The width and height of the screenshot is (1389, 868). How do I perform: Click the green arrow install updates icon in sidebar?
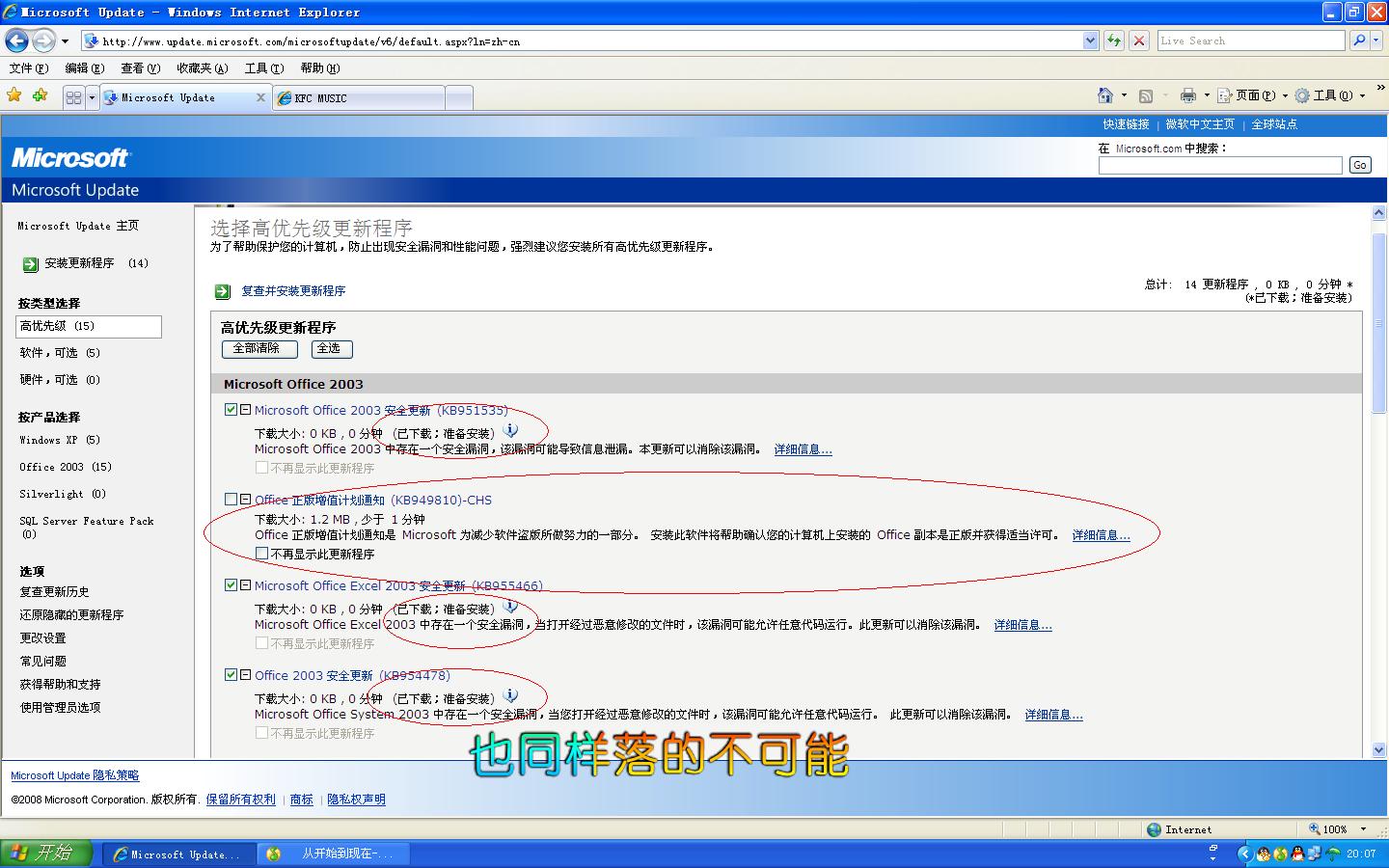(31, 264)
